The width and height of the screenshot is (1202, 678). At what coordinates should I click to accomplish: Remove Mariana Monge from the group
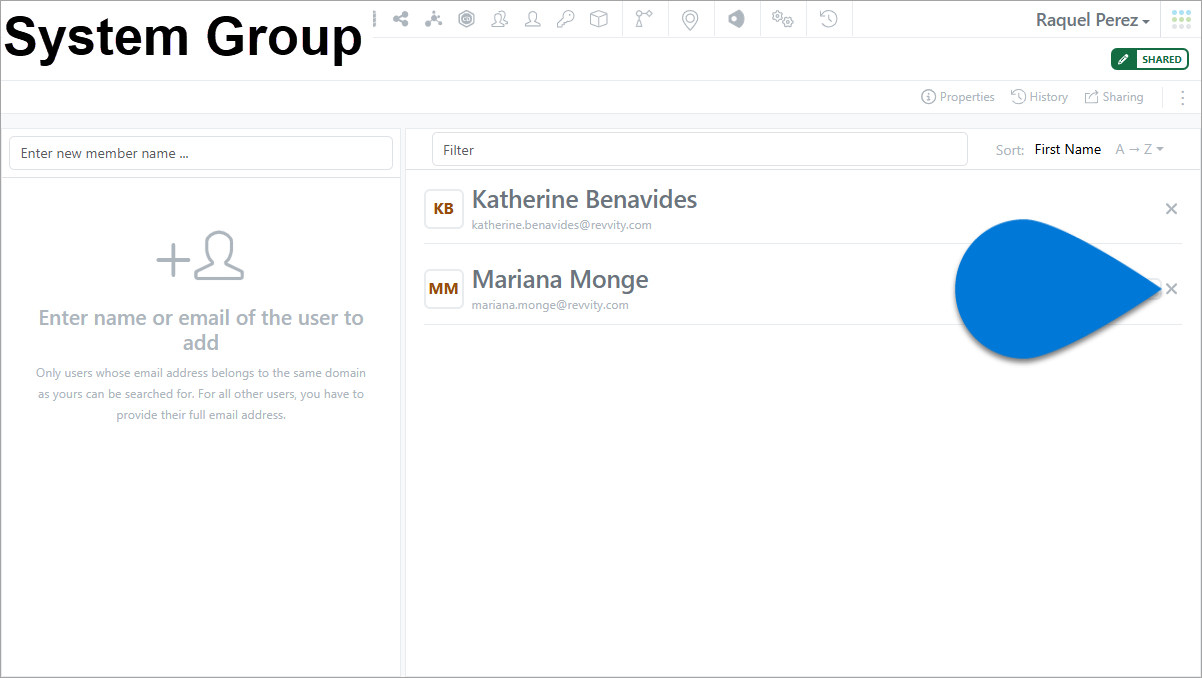click(1172, 289)
